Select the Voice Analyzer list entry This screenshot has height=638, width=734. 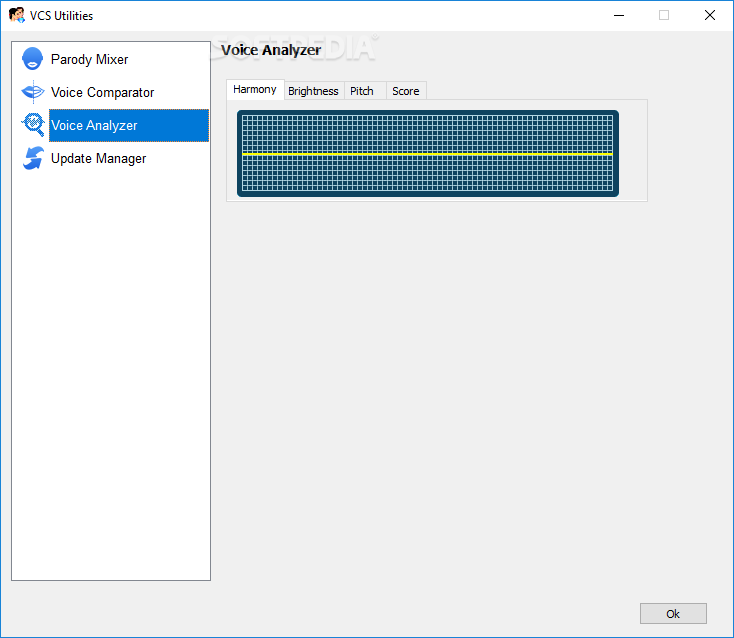(x=129, y=125)
